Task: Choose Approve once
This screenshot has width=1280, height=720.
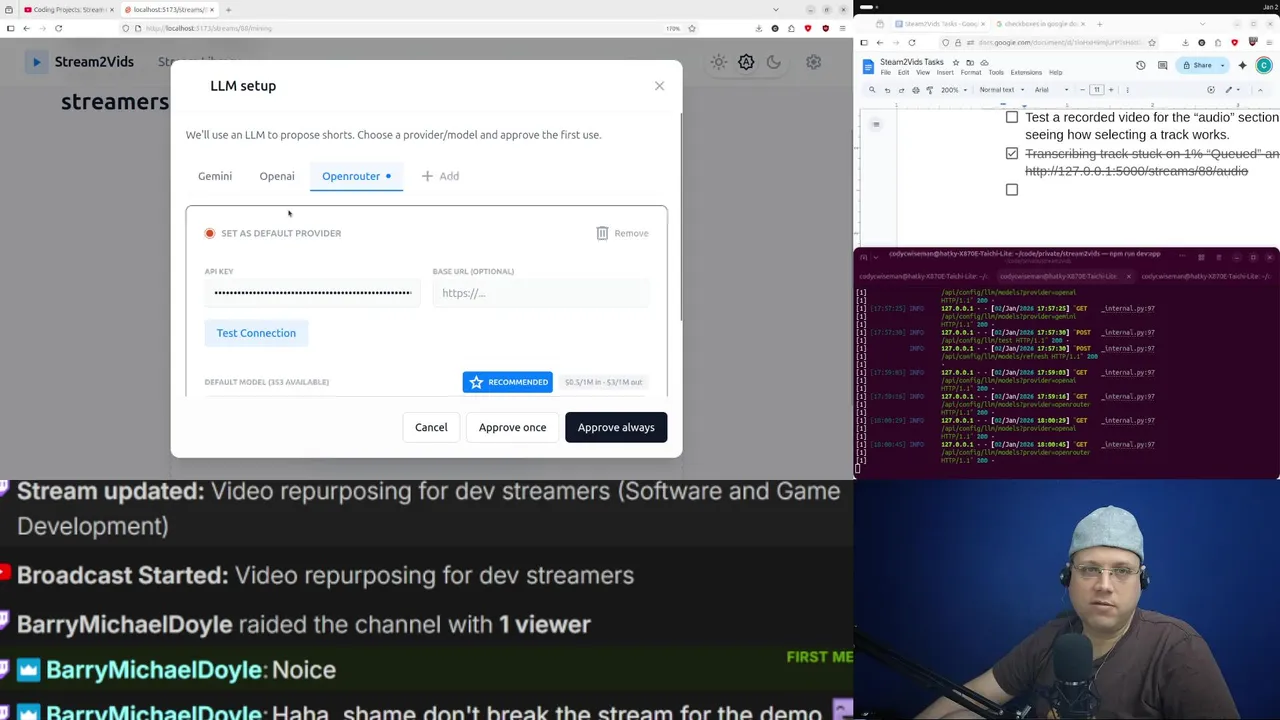Action: coord(512,427)
